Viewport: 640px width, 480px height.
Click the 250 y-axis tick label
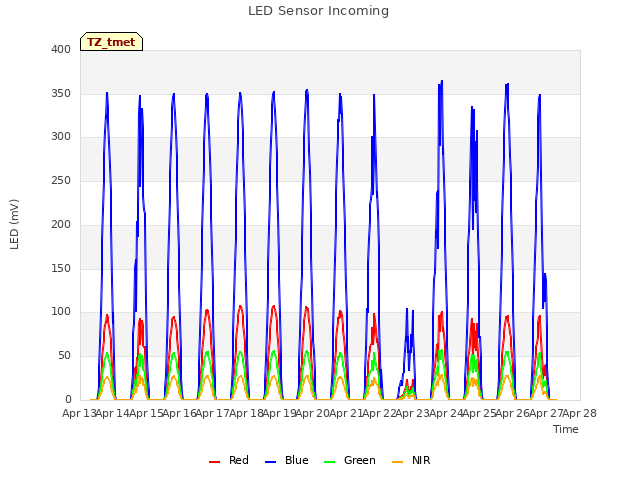(61, 180)
